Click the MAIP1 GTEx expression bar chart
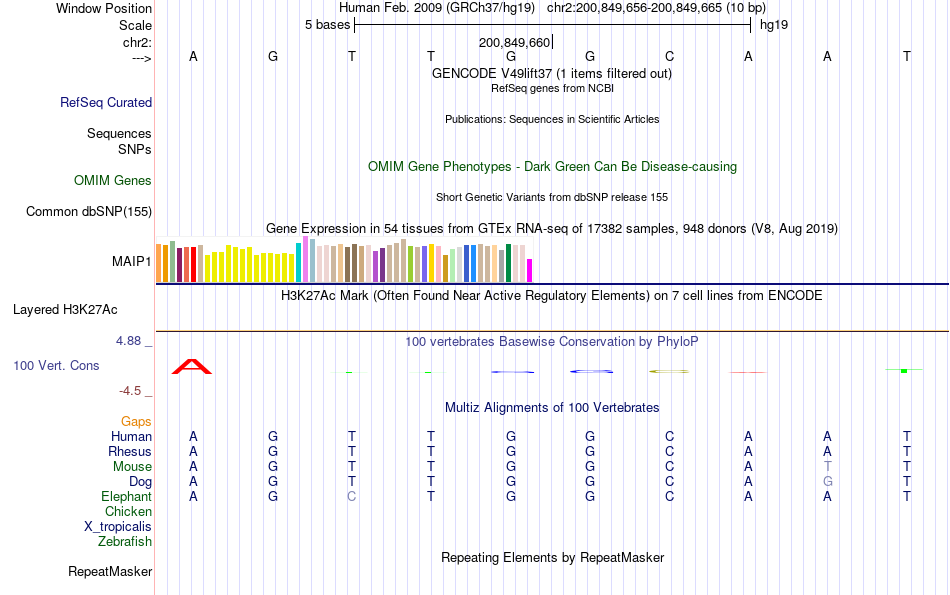This screenshot has height=595, width=950. (344, 259)
